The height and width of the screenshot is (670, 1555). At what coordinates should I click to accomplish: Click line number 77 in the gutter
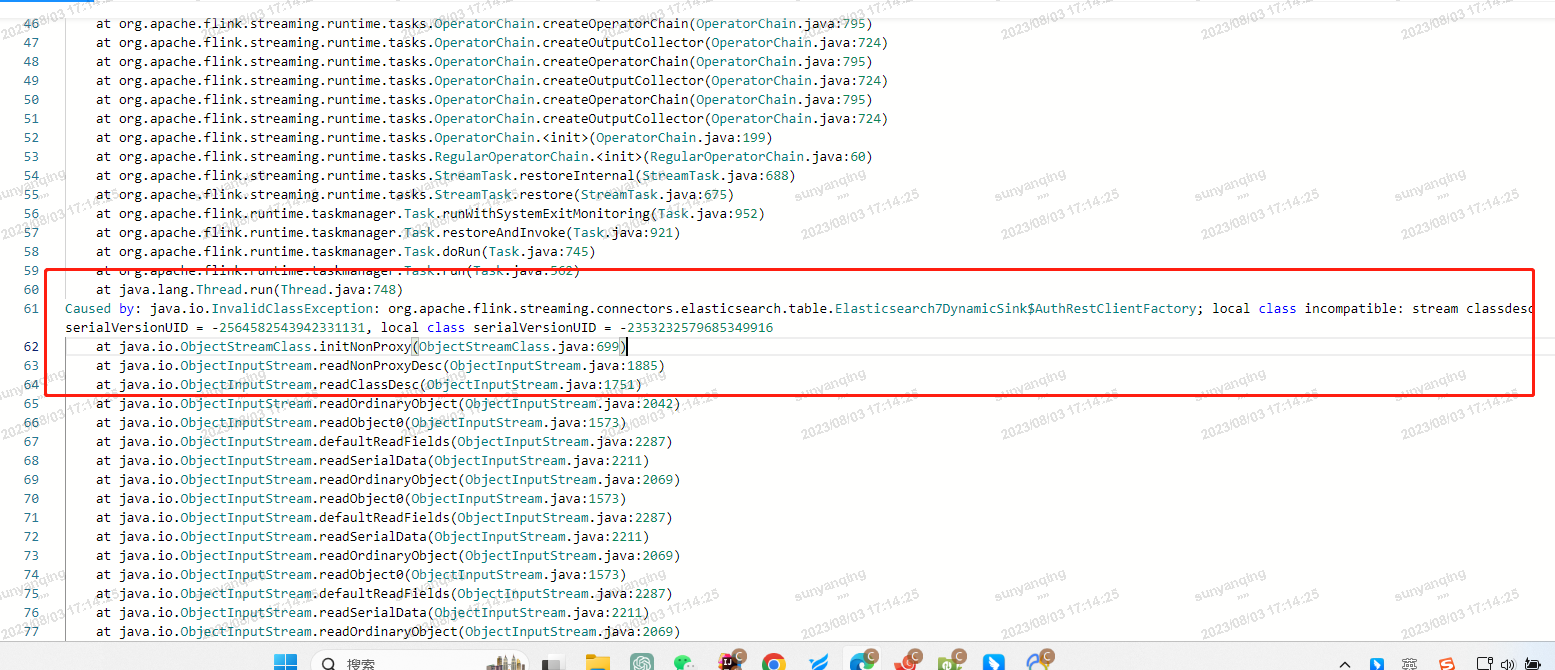30,632
